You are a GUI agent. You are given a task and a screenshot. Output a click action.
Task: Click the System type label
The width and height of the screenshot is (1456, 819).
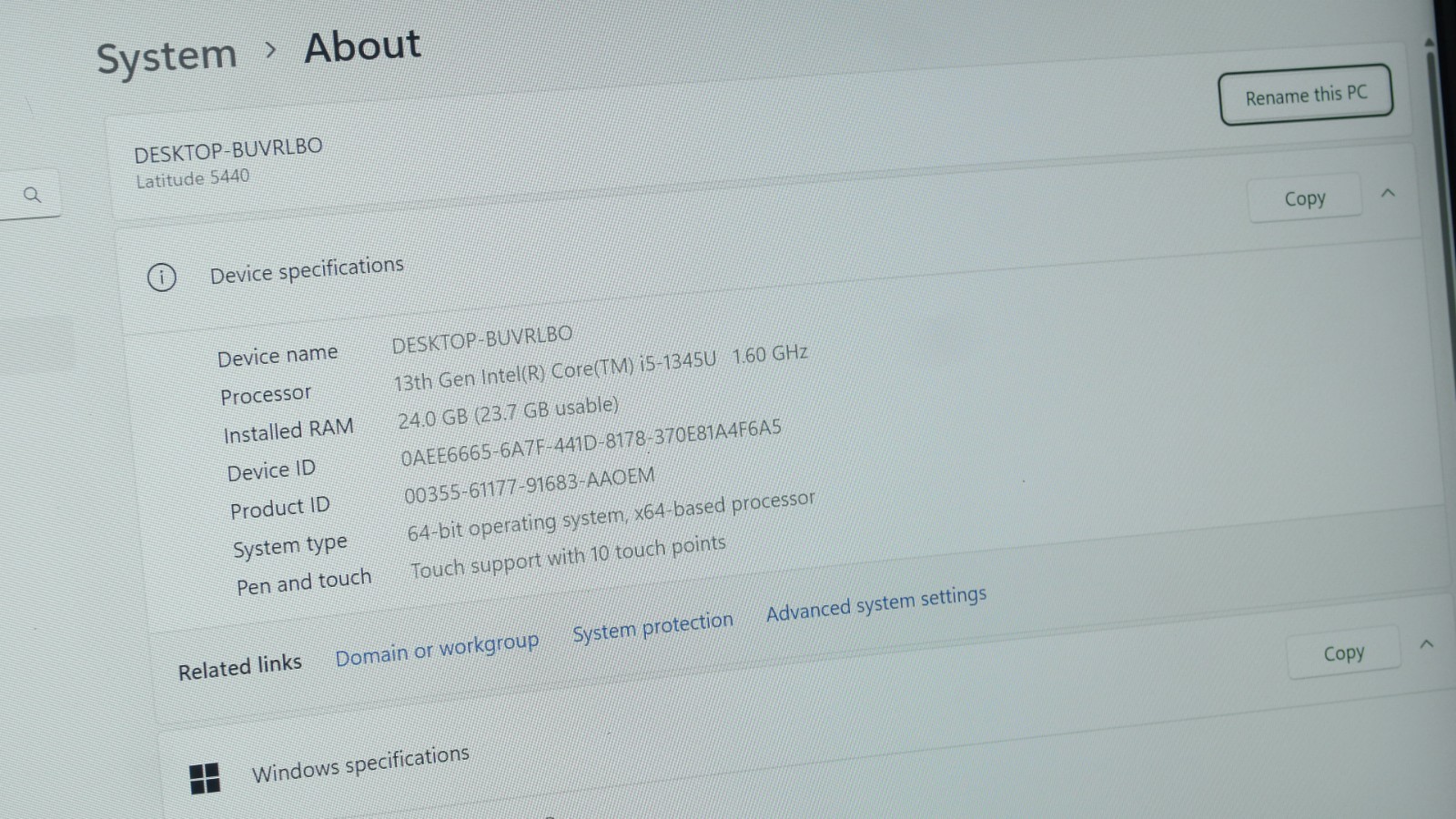pos(289,546)
